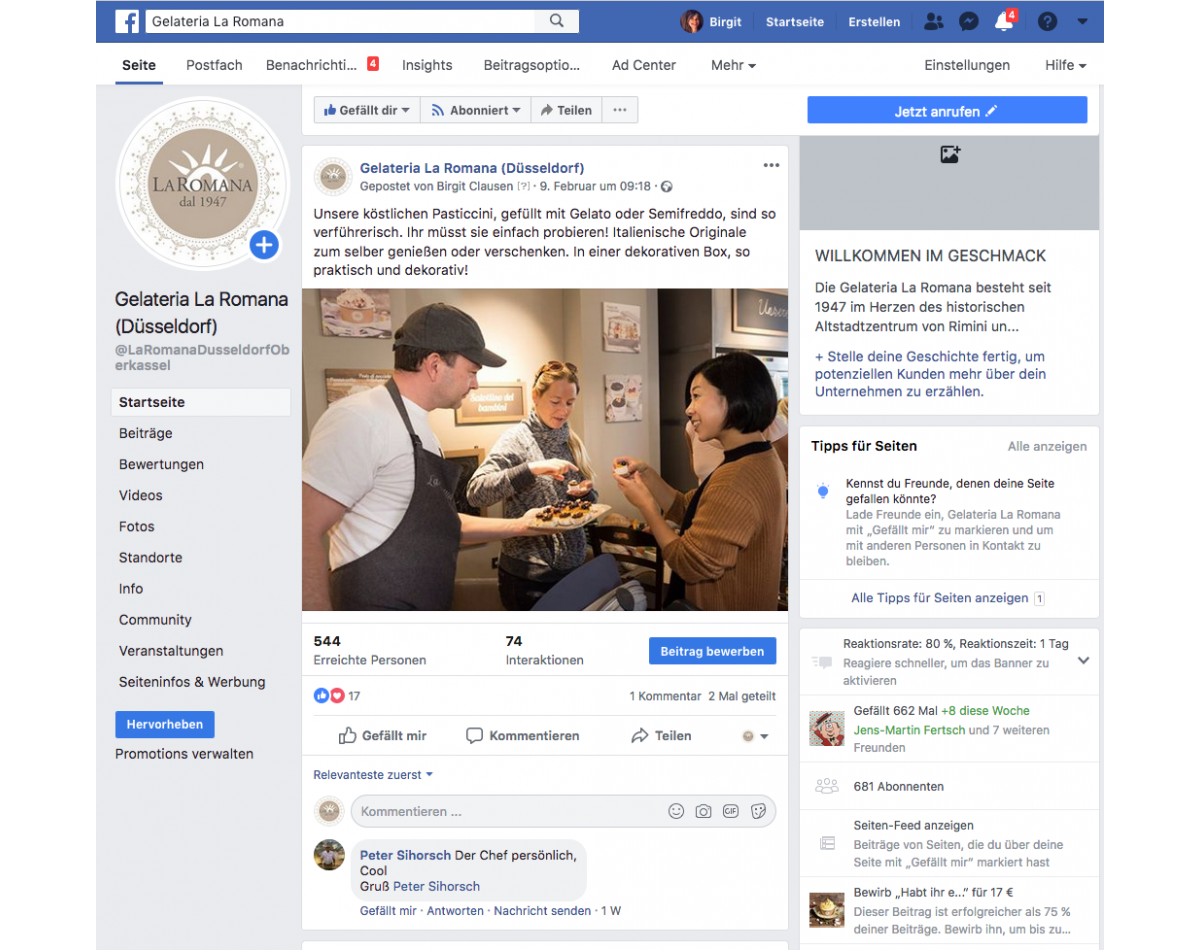Switch to the Insights tab
The image size is (1200, 950).
427,65
